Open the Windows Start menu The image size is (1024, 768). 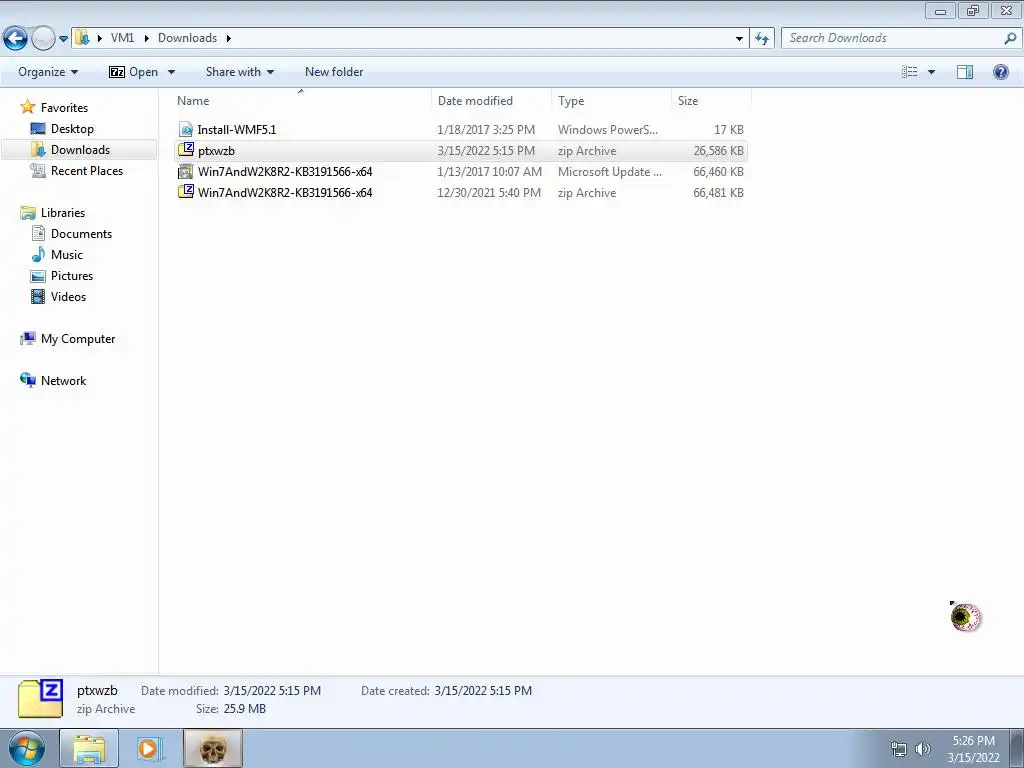pyautogui.click(x=27, y=748)
